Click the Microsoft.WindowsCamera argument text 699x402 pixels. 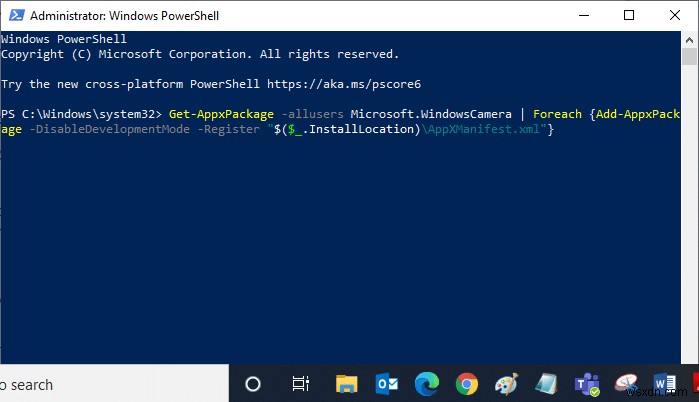click(x=431, y=114)
